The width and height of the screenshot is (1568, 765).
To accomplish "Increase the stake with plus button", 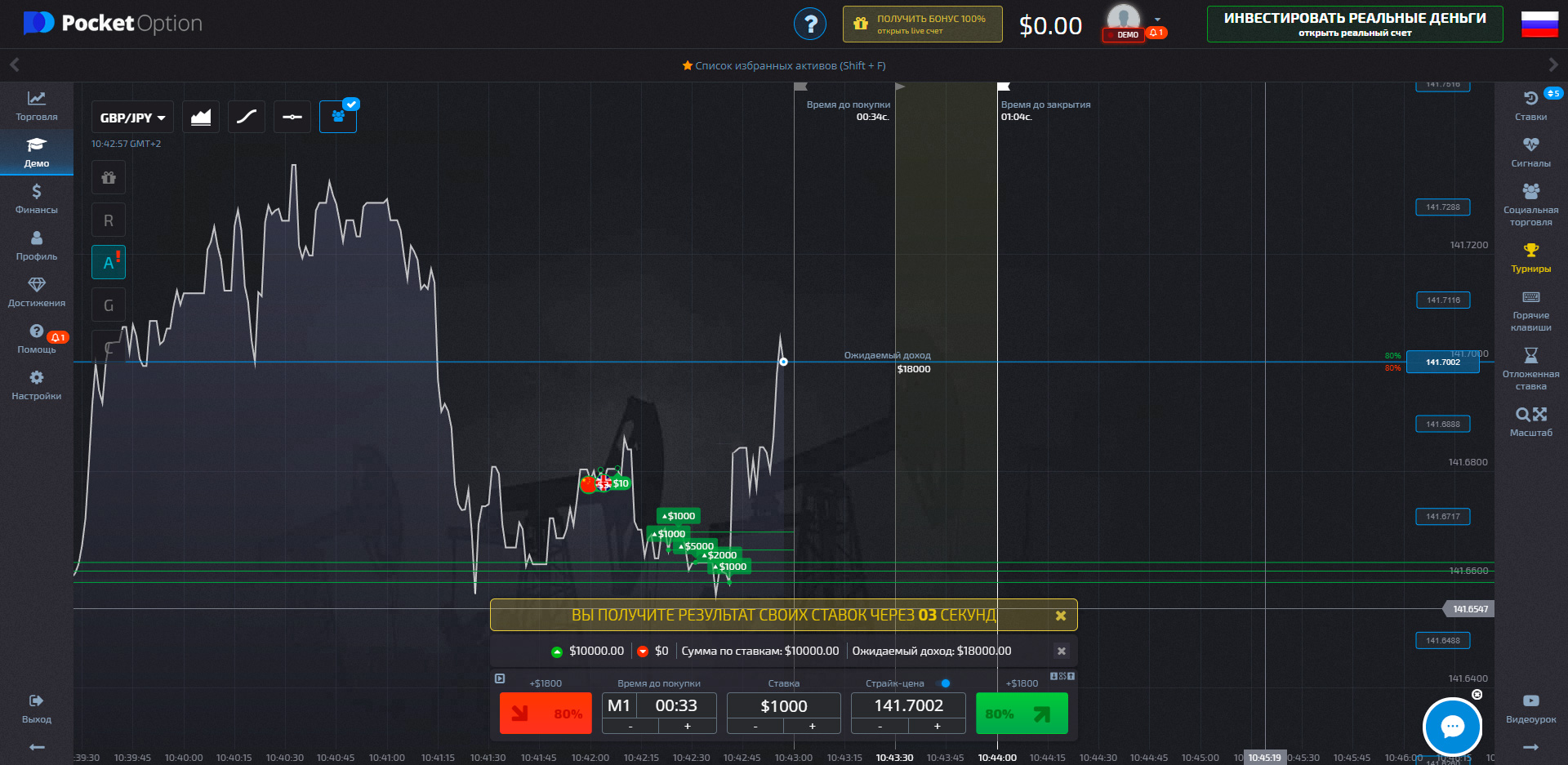I will [812, 726].
